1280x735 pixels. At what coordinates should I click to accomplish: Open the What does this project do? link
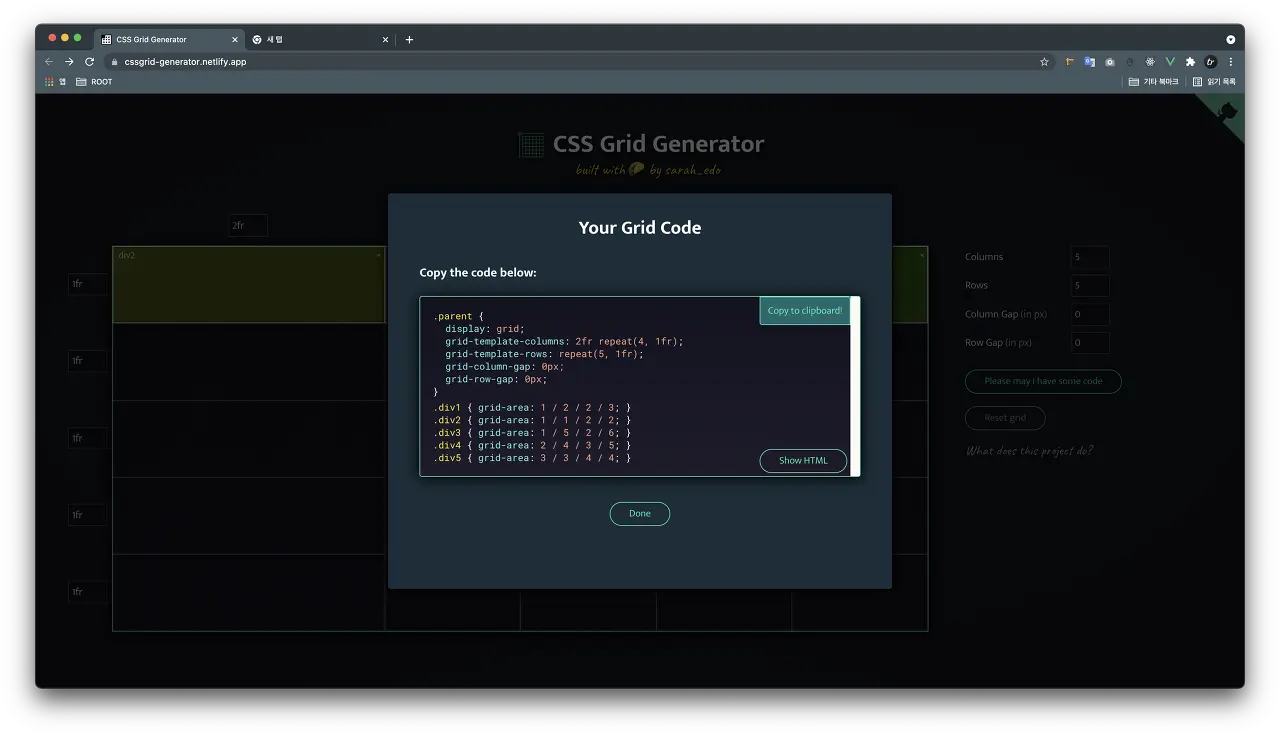coord(1029,451)
